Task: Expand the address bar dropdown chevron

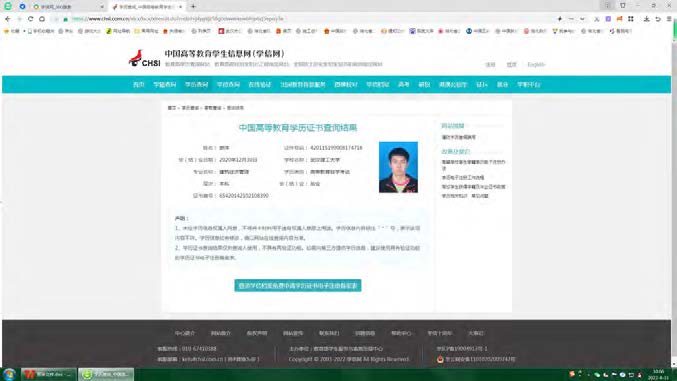Action: [x=582, y=19]
